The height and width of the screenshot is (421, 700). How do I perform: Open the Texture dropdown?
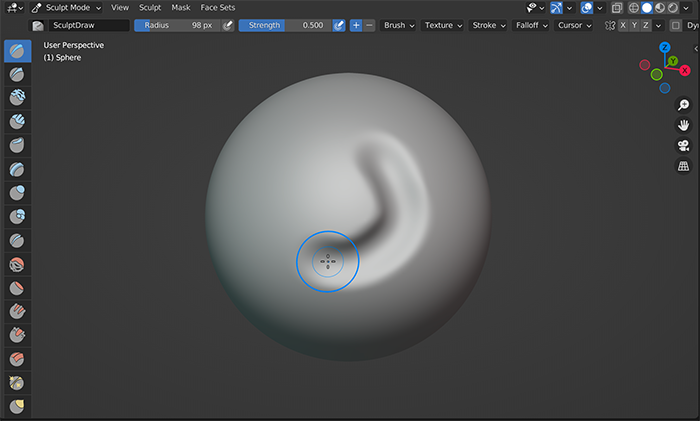coord(443,25)
